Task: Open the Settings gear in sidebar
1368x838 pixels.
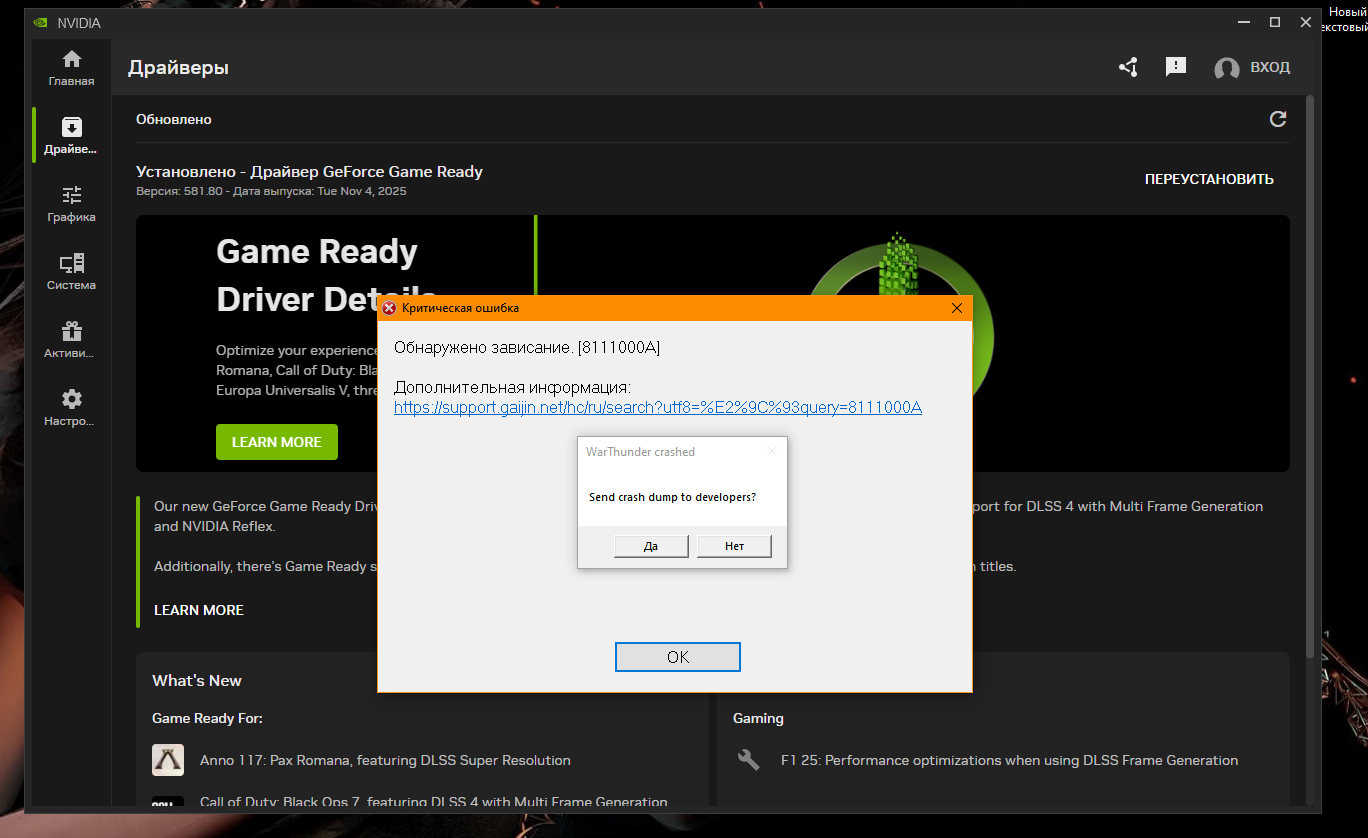Action: (x=71, y=408)
